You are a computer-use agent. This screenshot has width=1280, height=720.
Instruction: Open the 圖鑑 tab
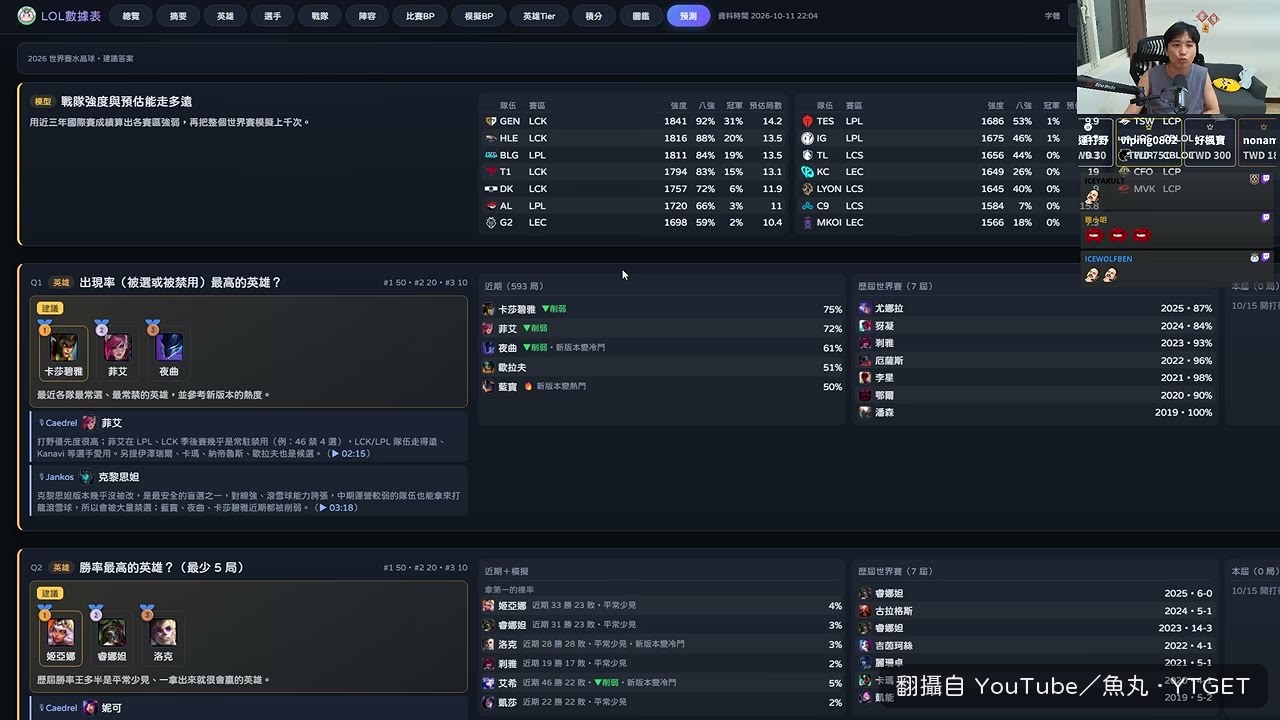pyautogui.click(x=641, y=16)
